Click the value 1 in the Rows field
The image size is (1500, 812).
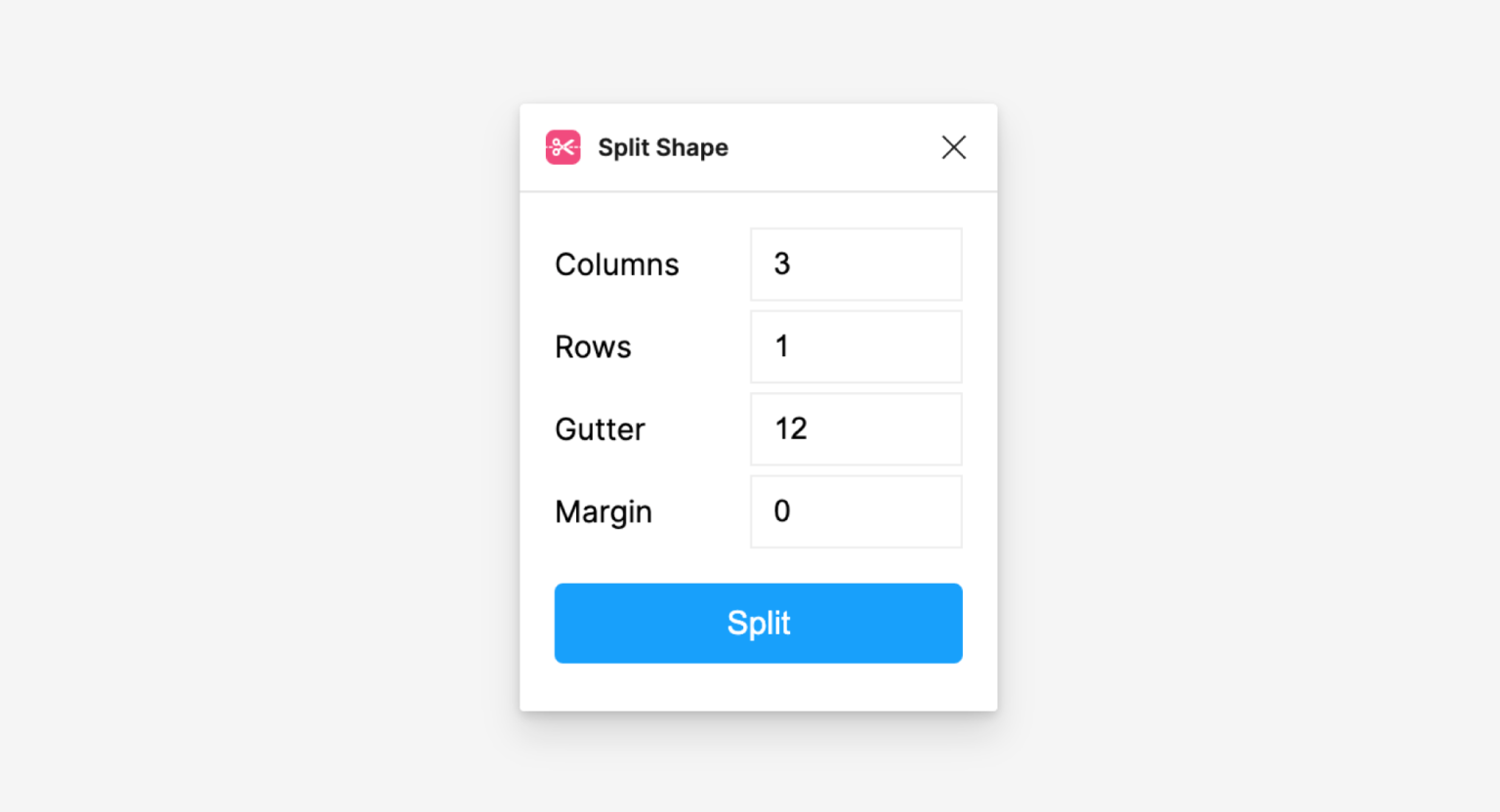(782, 346)
